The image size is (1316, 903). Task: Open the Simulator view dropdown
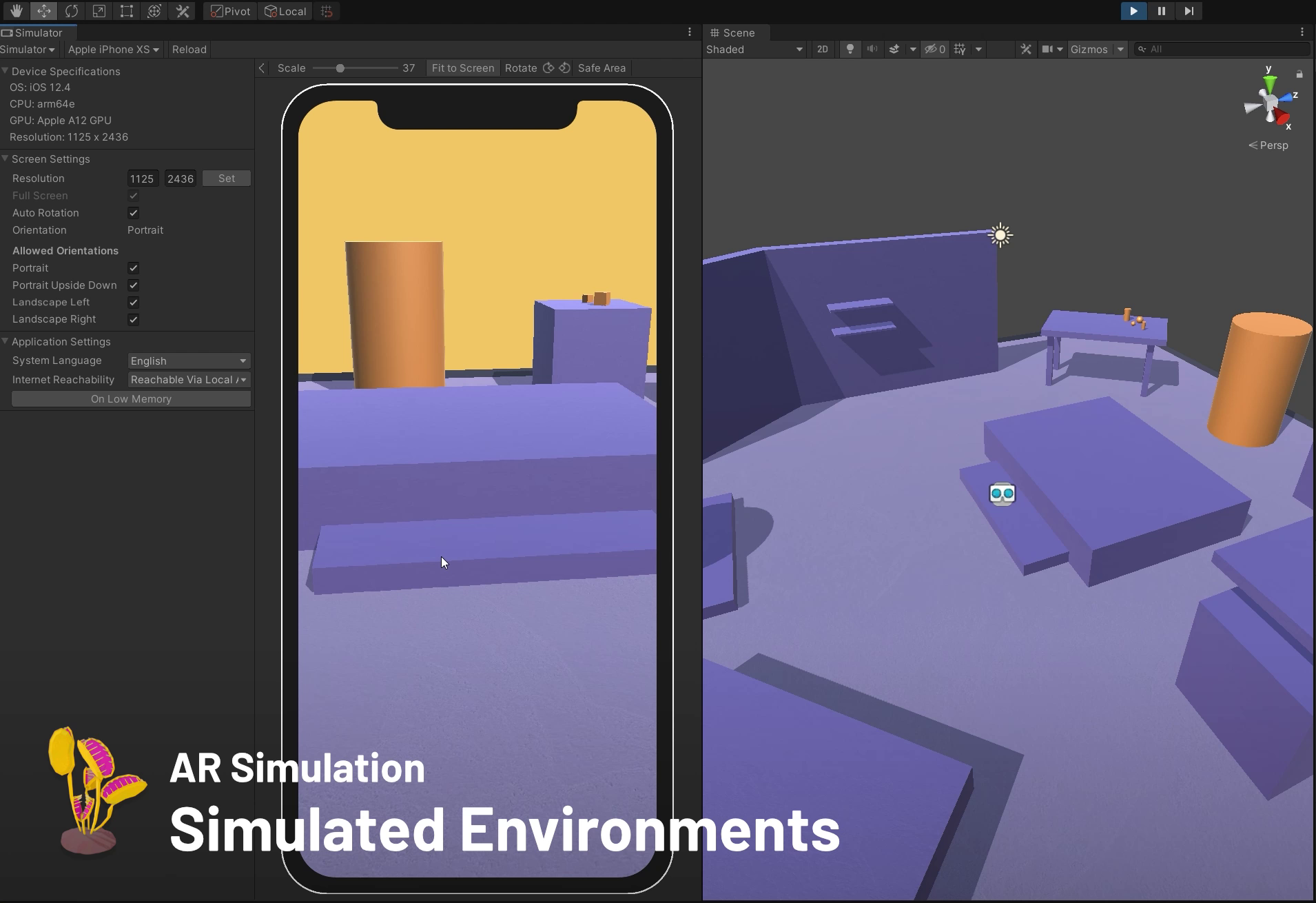coord(28,49)
